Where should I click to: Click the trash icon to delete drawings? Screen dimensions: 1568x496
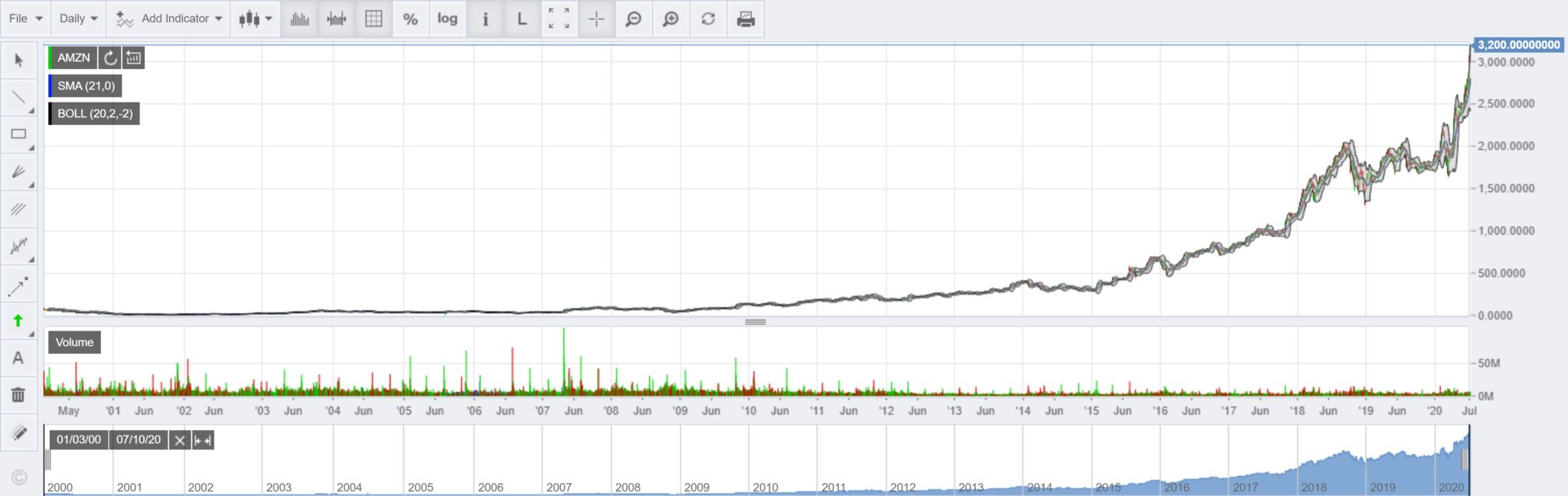point(18,395)
